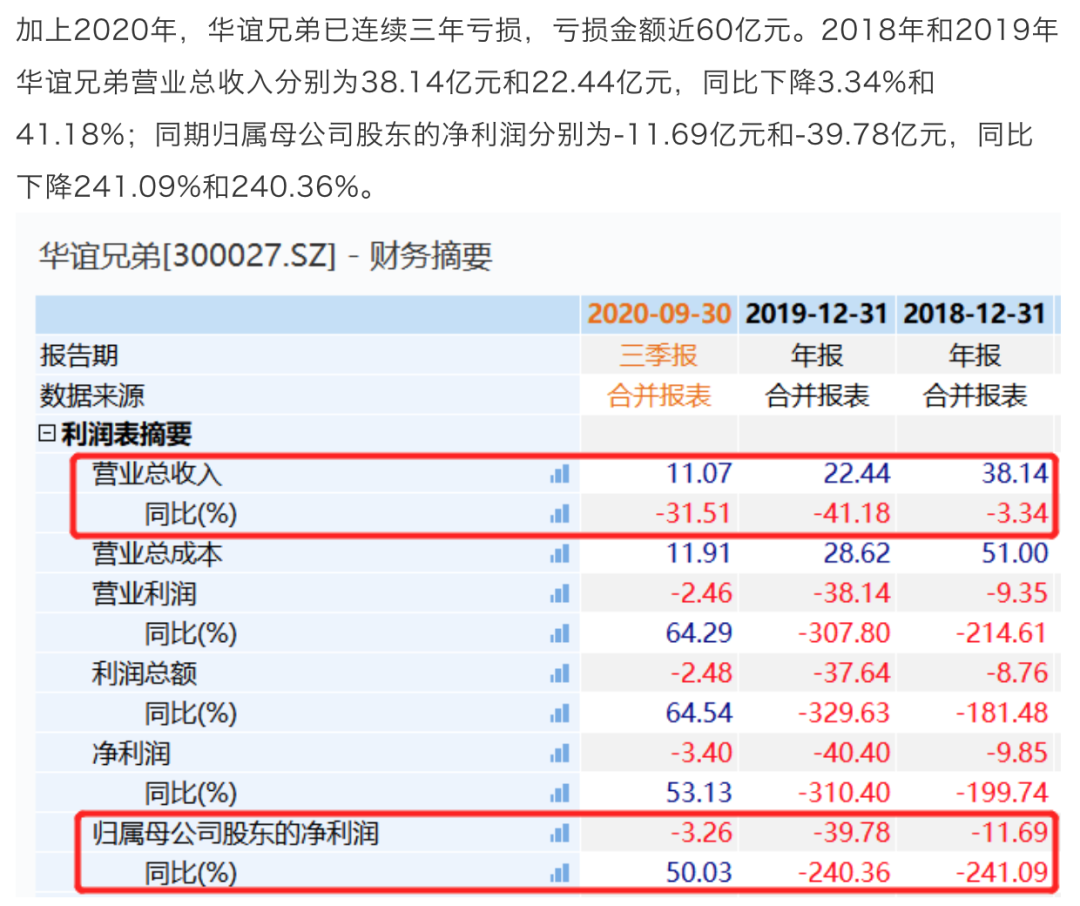
Task: Open the chart icon beside 归属母公司股东的净利润
Action: (x=560, y=834)
